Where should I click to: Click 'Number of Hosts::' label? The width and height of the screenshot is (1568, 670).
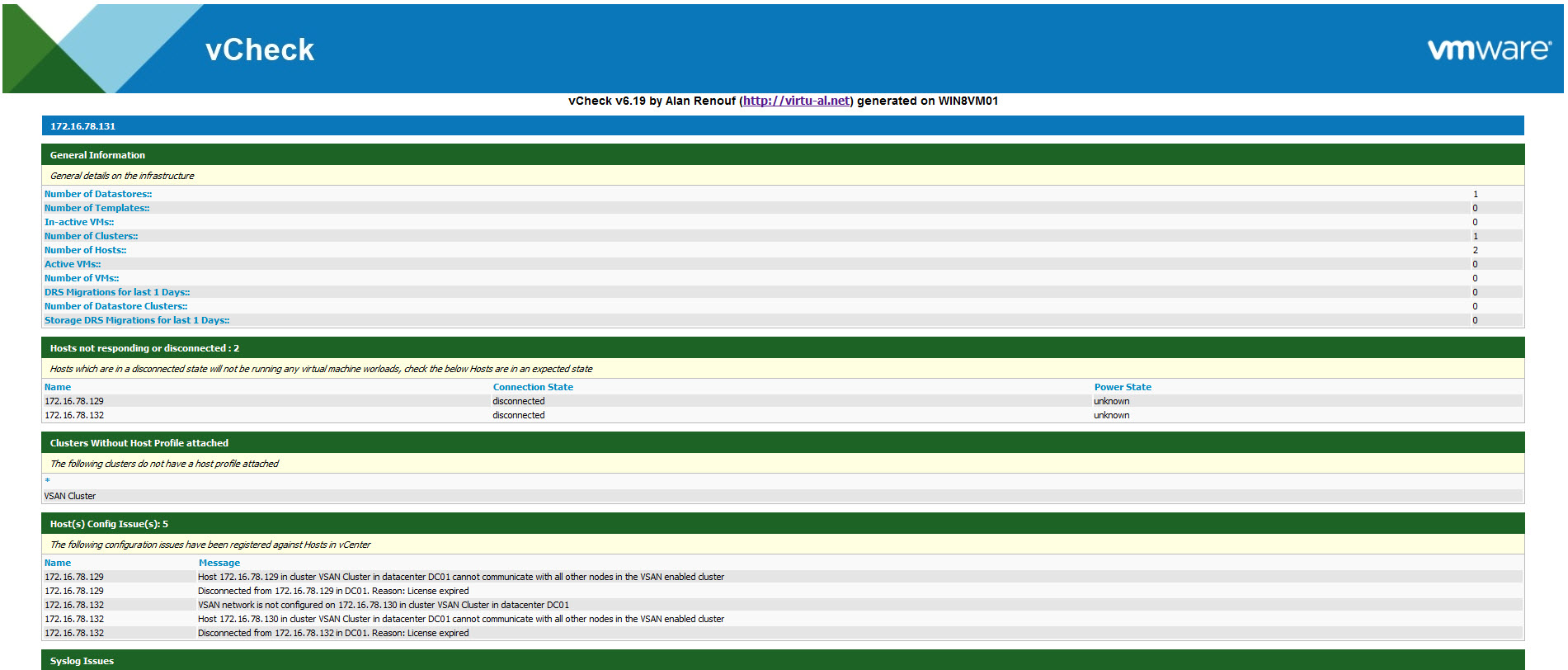(x=86, y=251)
